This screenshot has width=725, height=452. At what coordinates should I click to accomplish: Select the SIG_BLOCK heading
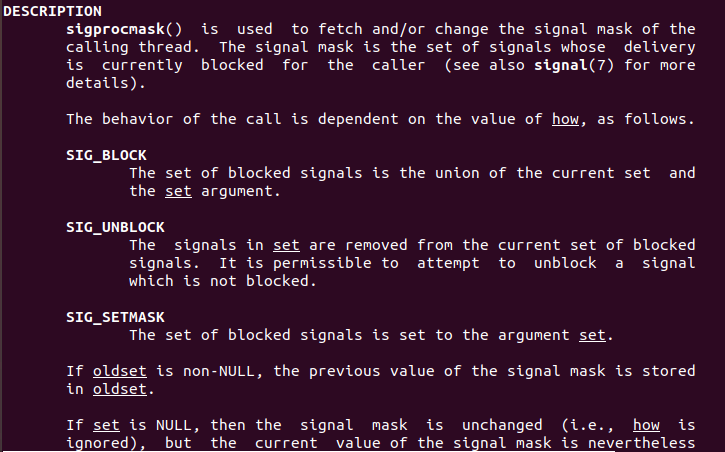click(x=106, y=156)
